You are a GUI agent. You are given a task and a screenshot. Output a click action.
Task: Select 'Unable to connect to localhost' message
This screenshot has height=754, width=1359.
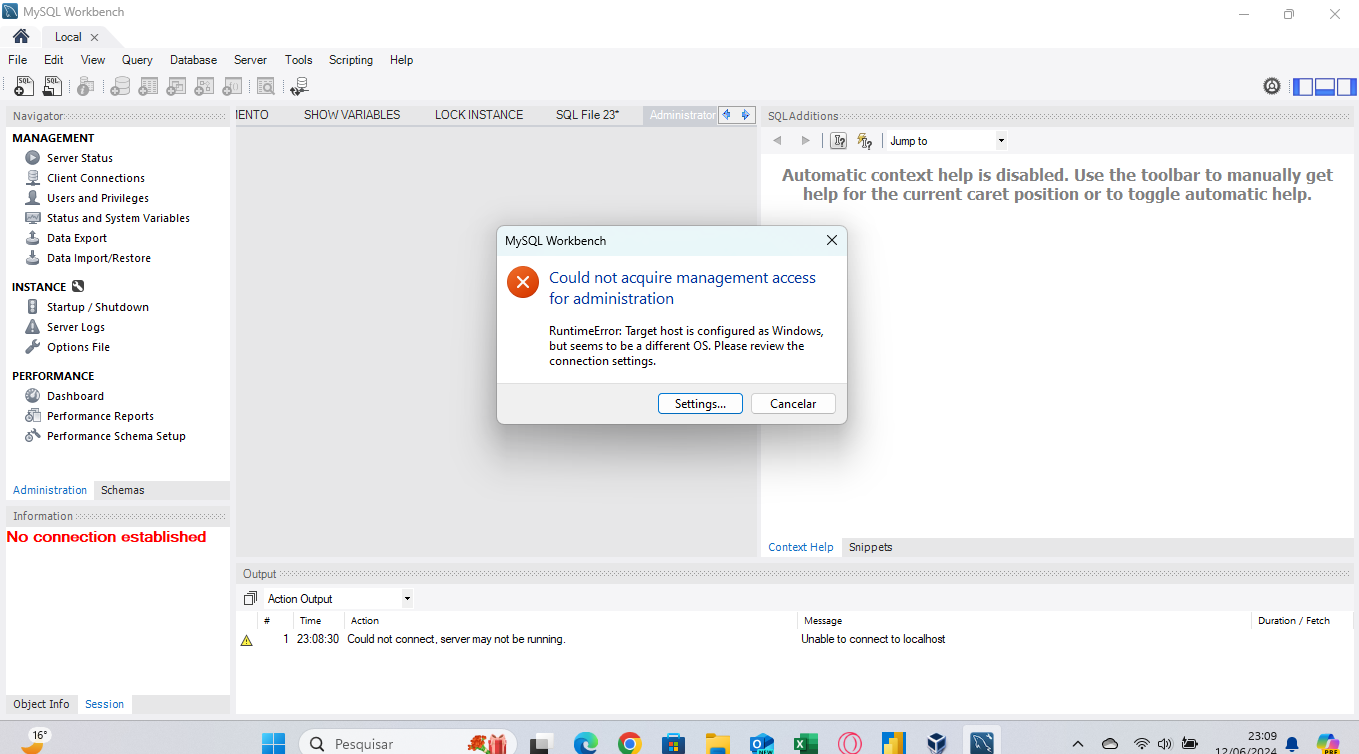click(x=873, y=639)
